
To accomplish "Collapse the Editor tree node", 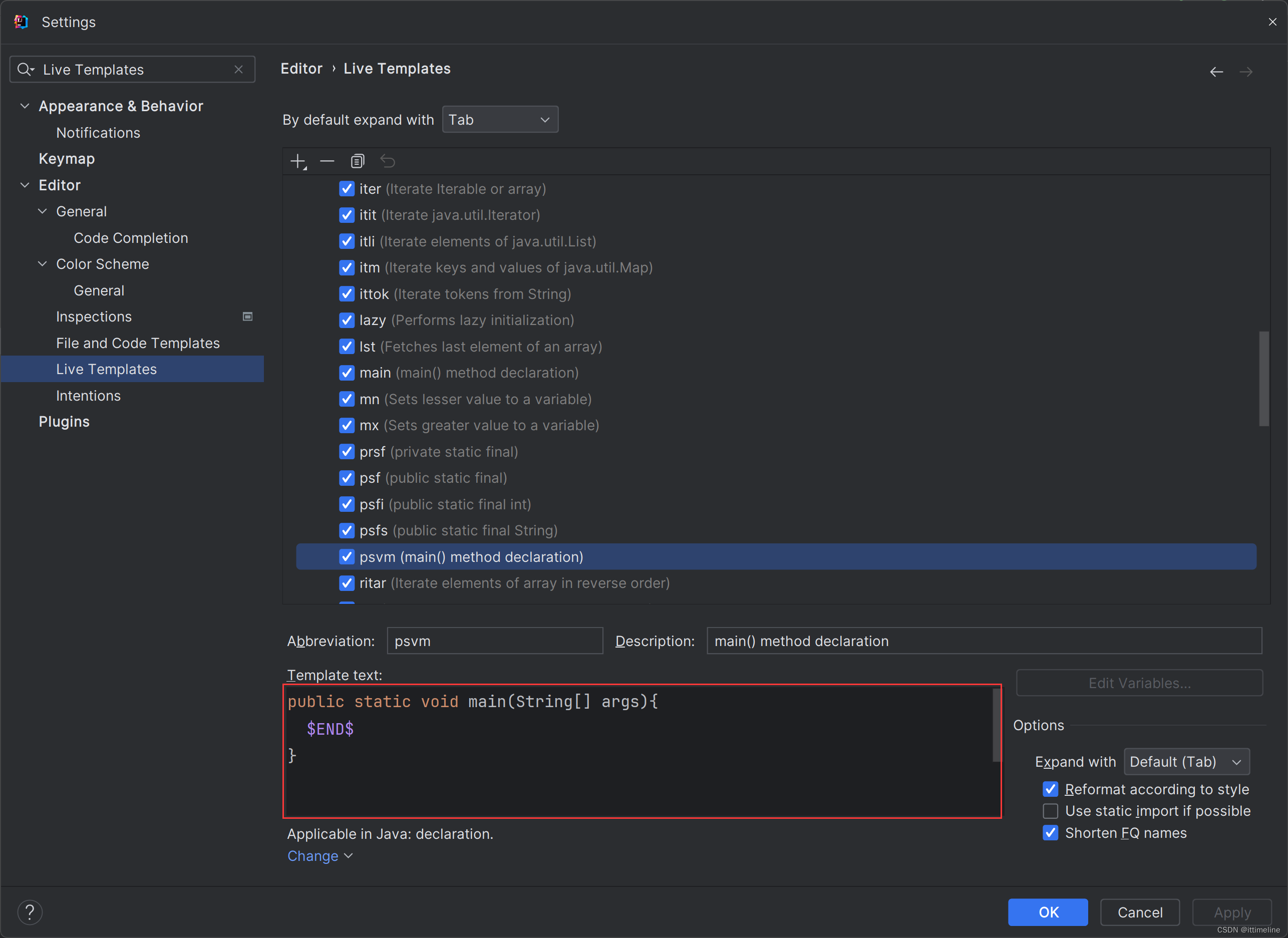I will pyautogui.click(x=25, y=185).
